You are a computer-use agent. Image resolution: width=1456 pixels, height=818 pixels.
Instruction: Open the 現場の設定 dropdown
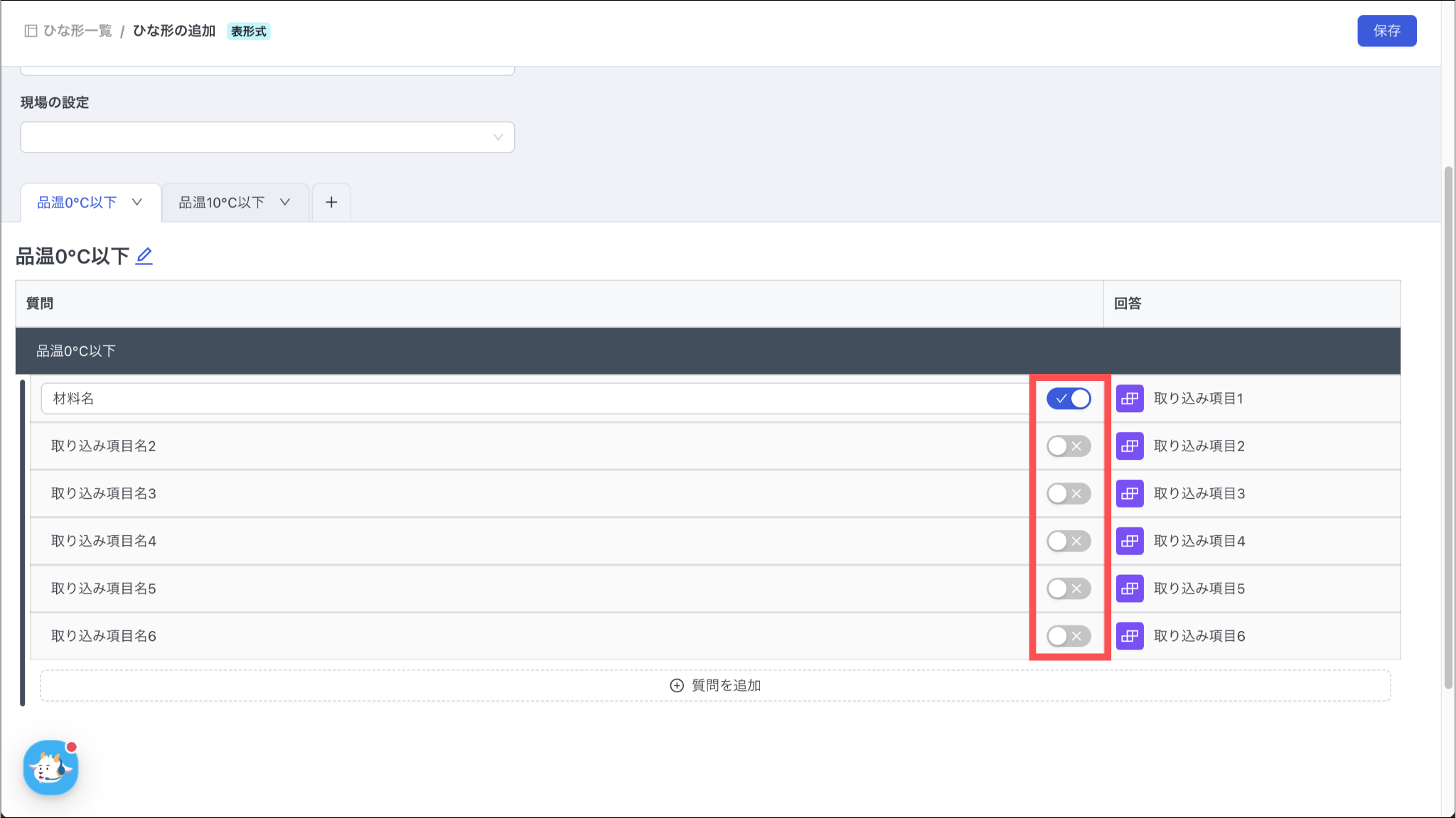click(x=267, y=137)
